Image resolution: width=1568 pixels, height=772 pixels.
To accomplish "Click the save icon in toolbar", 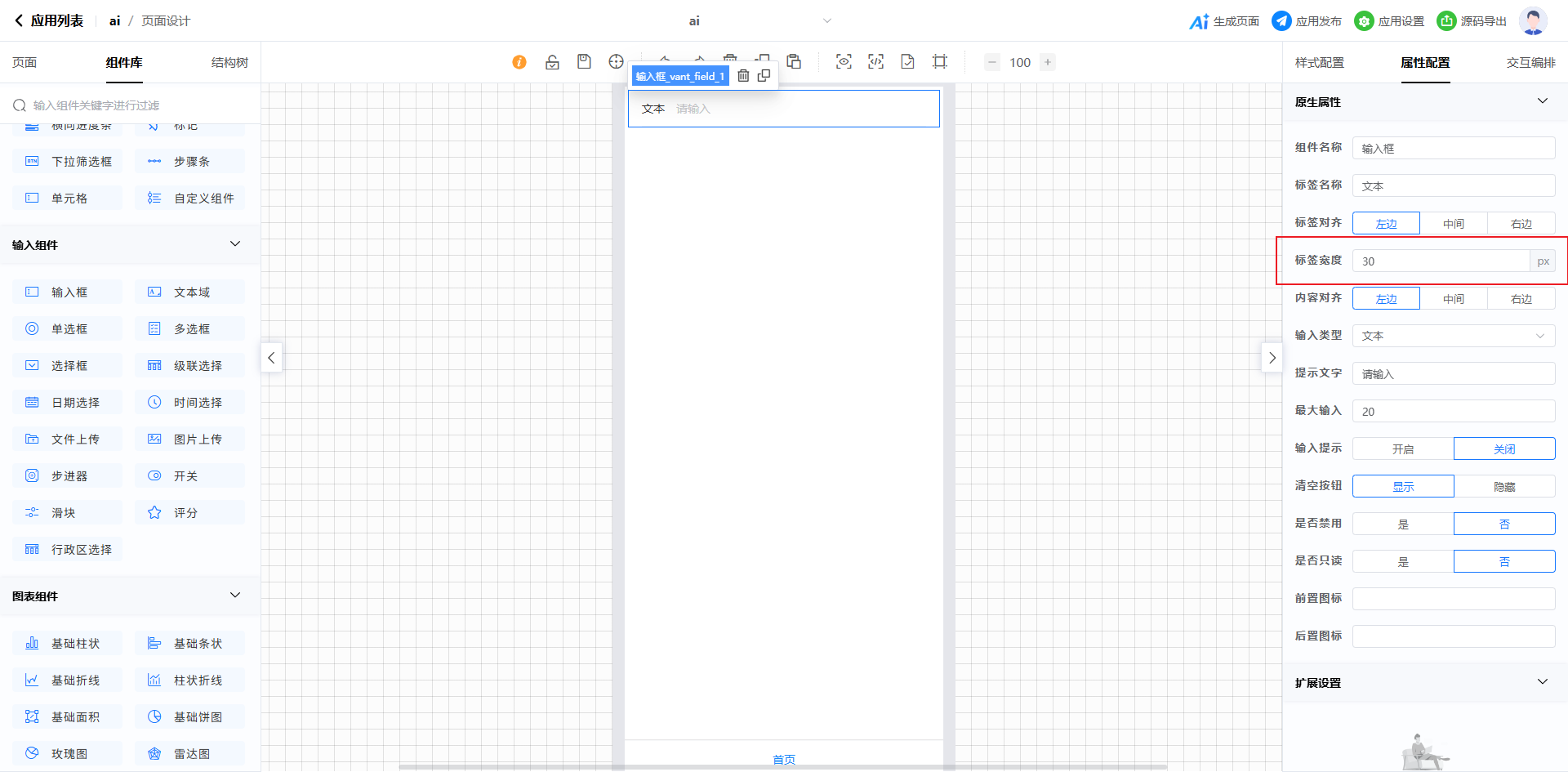I will coord(584,62).
